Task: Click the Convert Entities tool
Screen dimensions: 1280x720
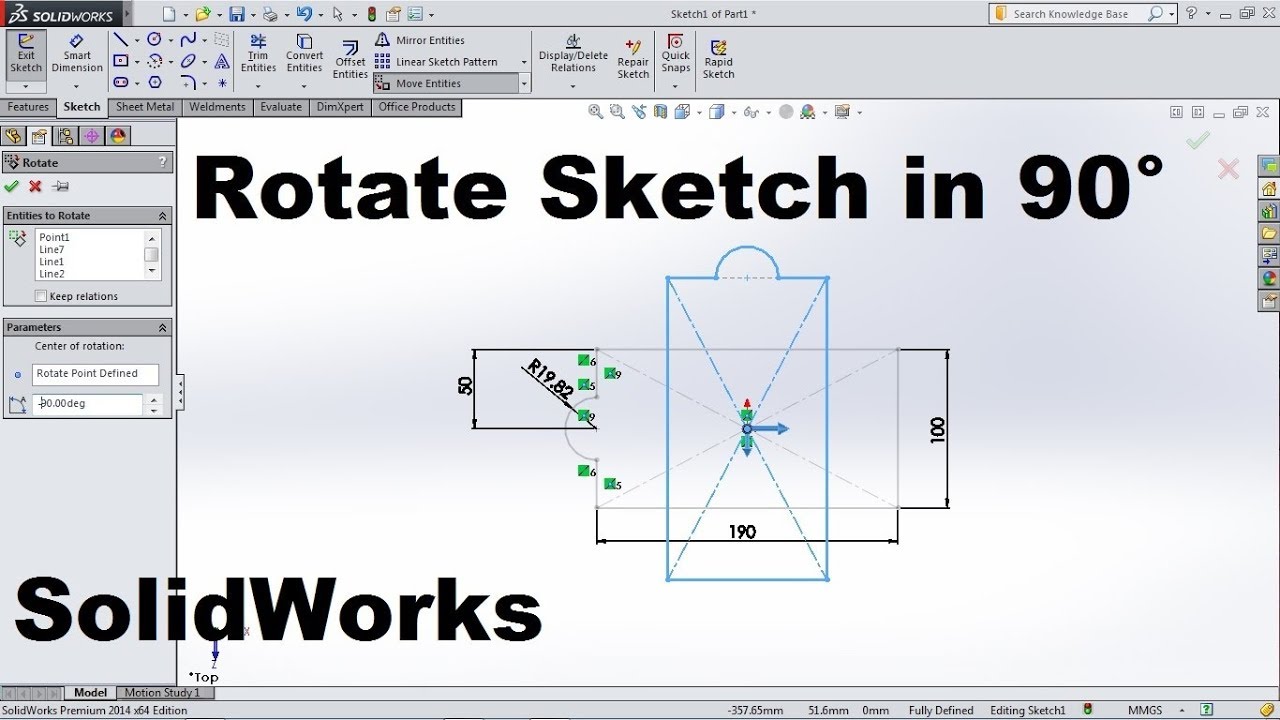Action: (x=304, y=54)
